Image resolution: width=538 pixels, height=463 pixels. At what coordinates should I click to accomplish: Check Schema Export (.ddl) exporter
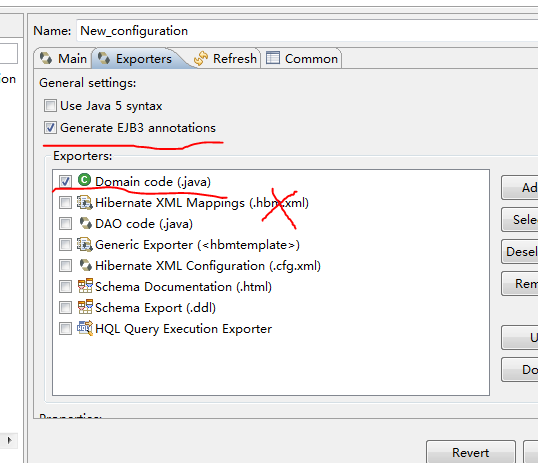click(65, 308)
